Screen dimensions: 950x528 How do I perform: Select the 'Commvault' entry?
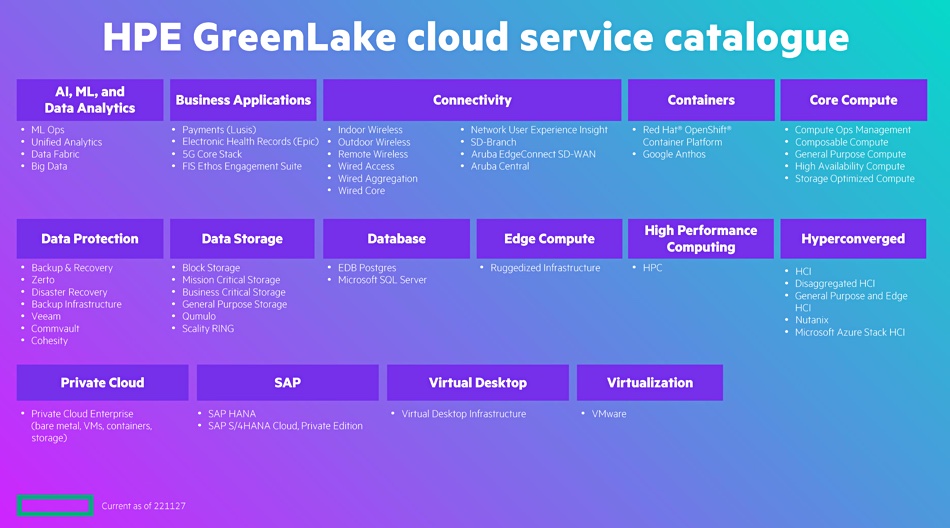[x=55, y=328]
